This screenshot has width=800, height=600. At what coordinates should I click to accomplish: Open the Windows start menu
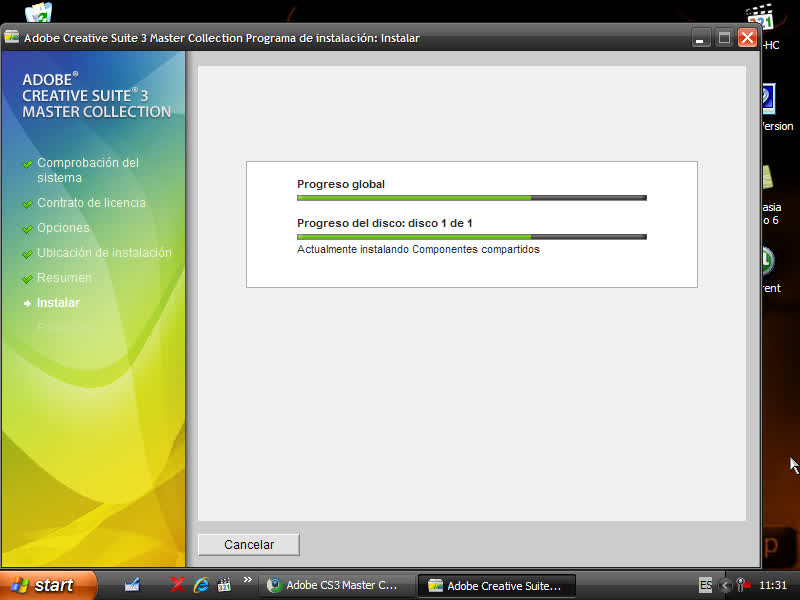pos(47,585)
